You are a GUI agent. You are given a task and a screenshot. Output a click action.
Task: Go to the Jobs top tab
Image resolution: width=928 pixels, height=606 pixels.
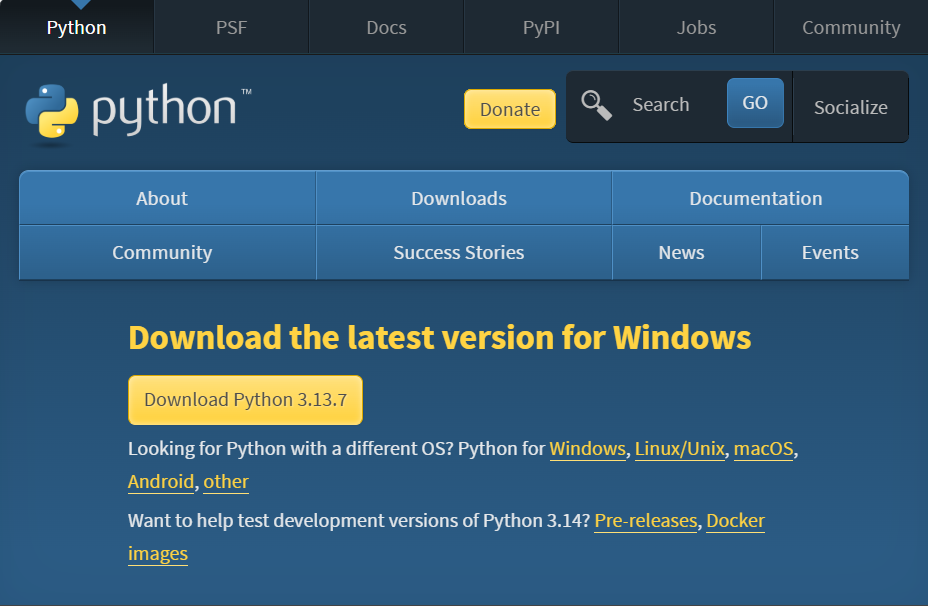[697, 27]
